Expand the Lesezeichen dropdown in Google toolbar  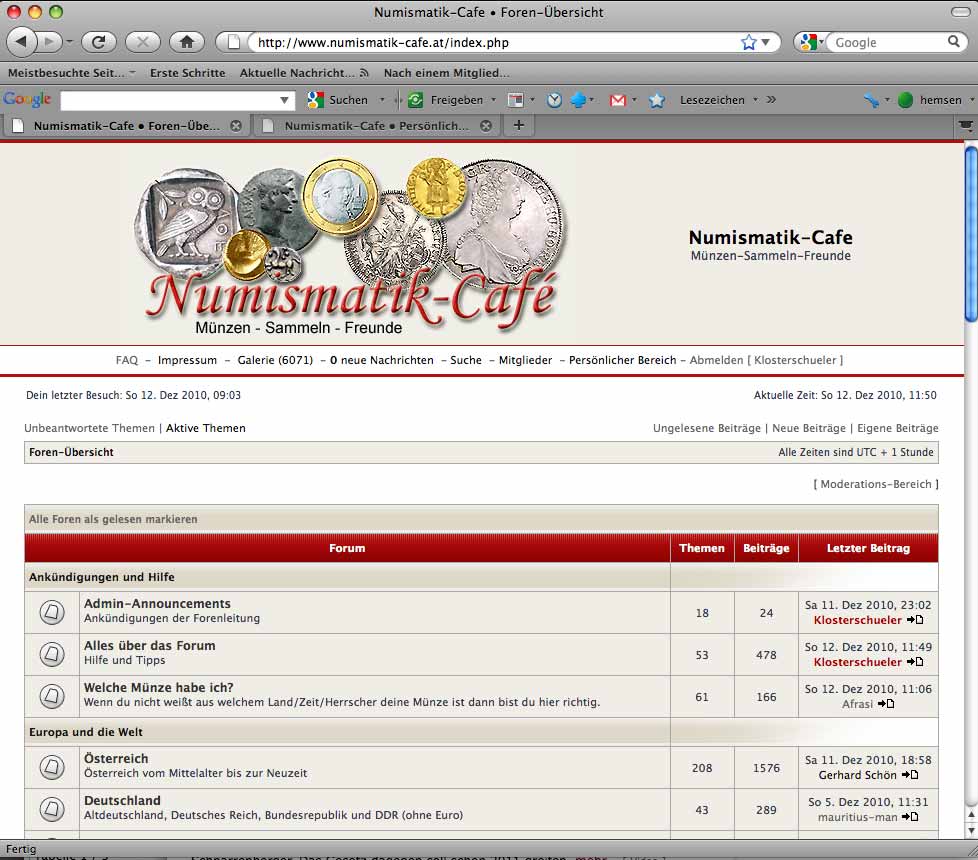click(755, 100)
